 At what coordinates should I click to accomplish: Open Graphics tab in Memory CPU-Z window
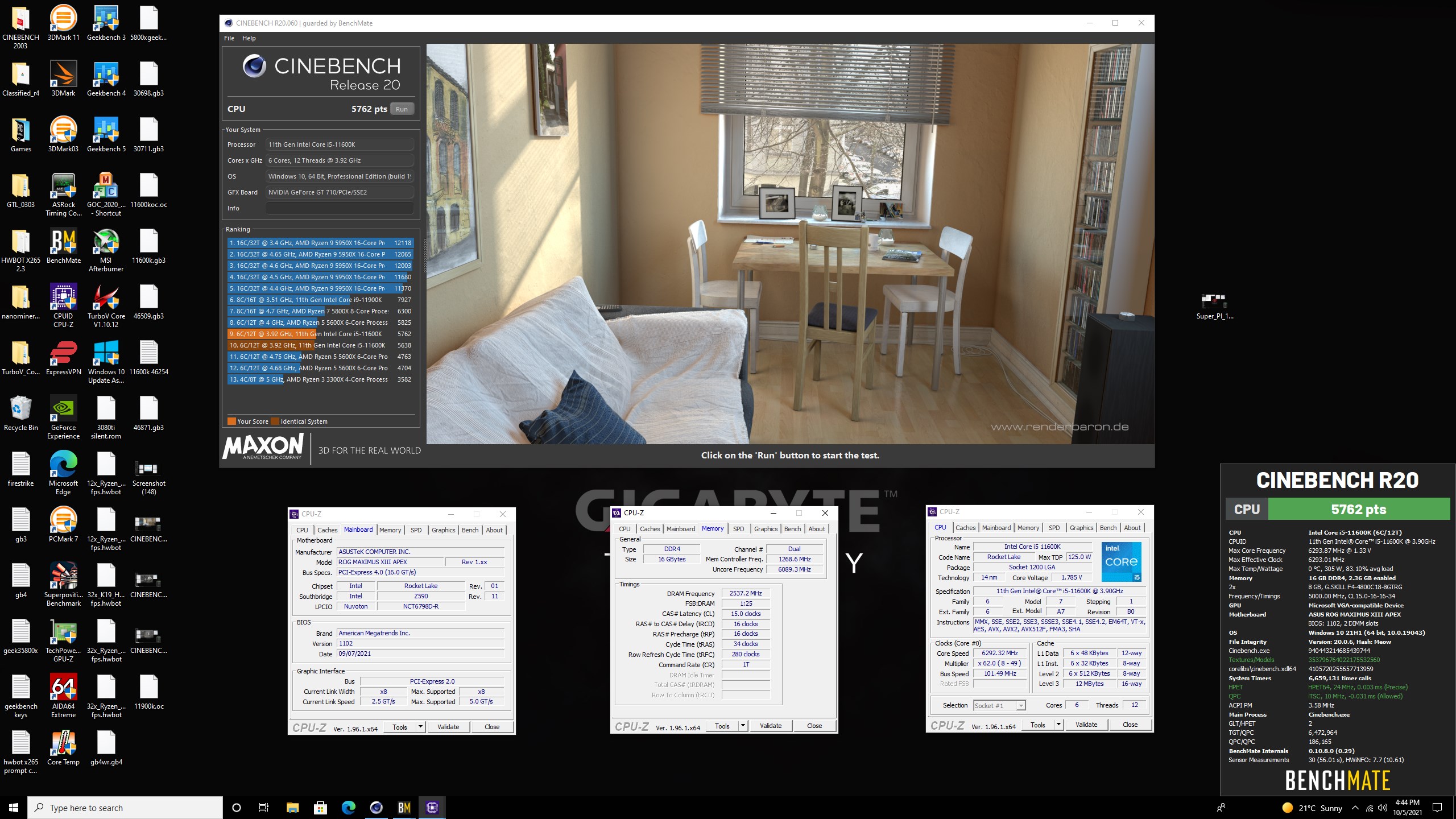point(766,528)
